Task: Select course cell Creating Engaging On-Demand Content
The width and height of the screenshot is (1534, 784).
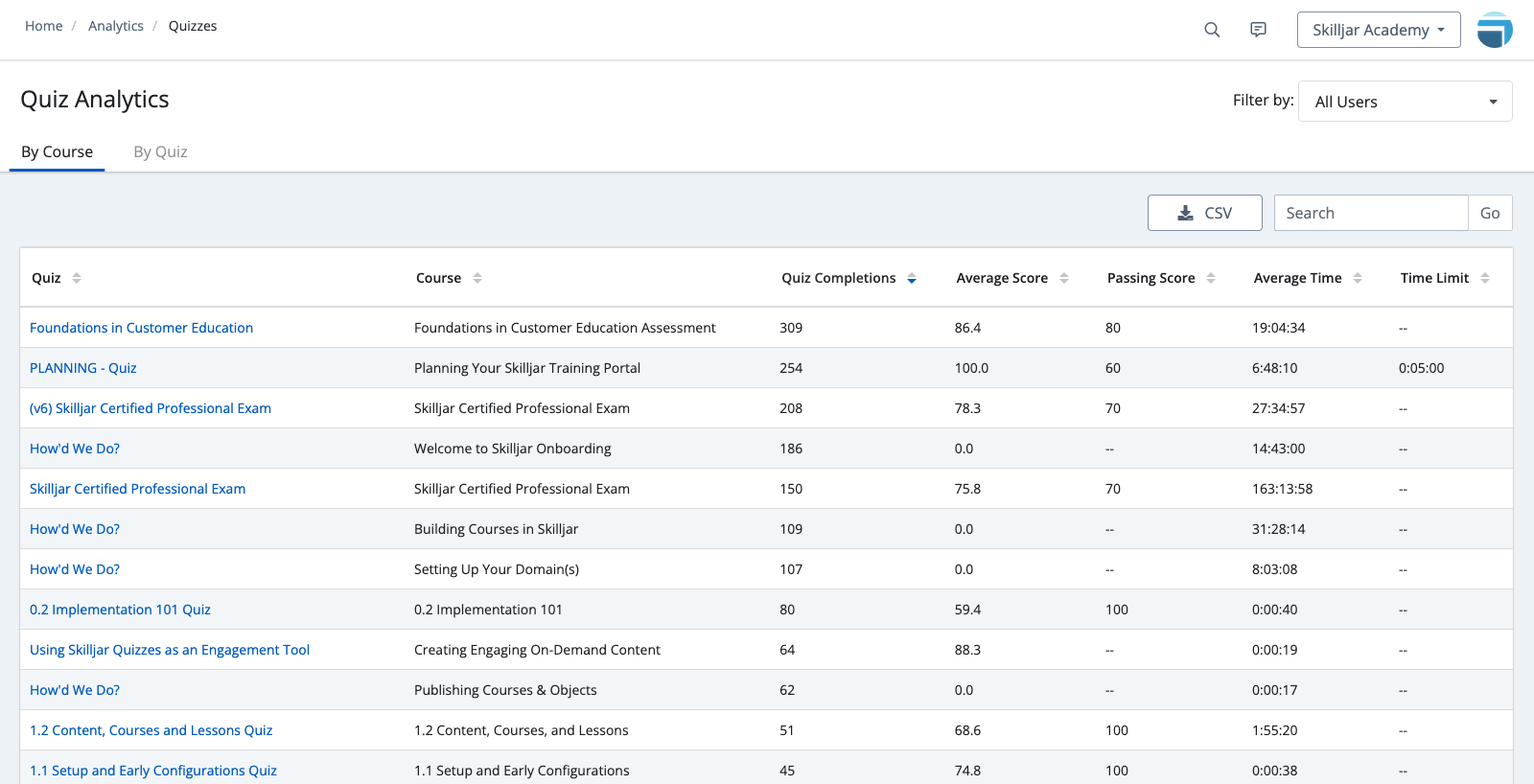Action: coord(537,650)
